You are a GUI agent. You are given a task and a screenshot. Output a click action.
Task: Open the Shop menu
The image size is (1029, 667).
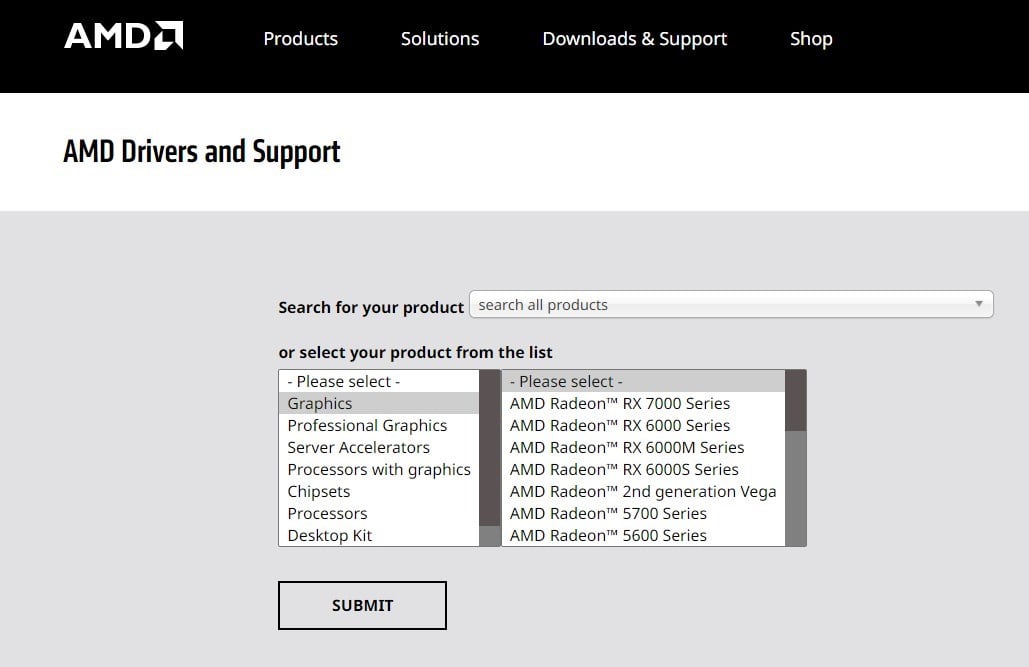[811, 39]
